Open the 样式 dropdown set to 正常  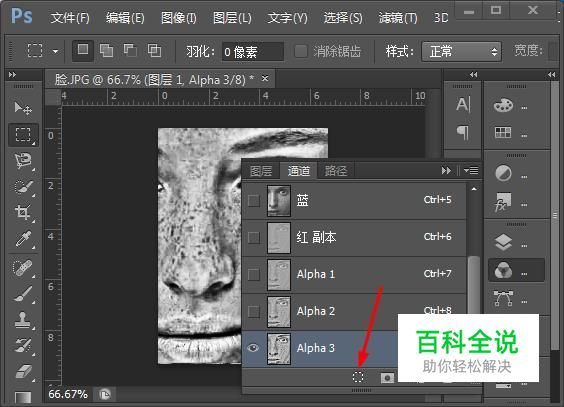click(461, 52)
